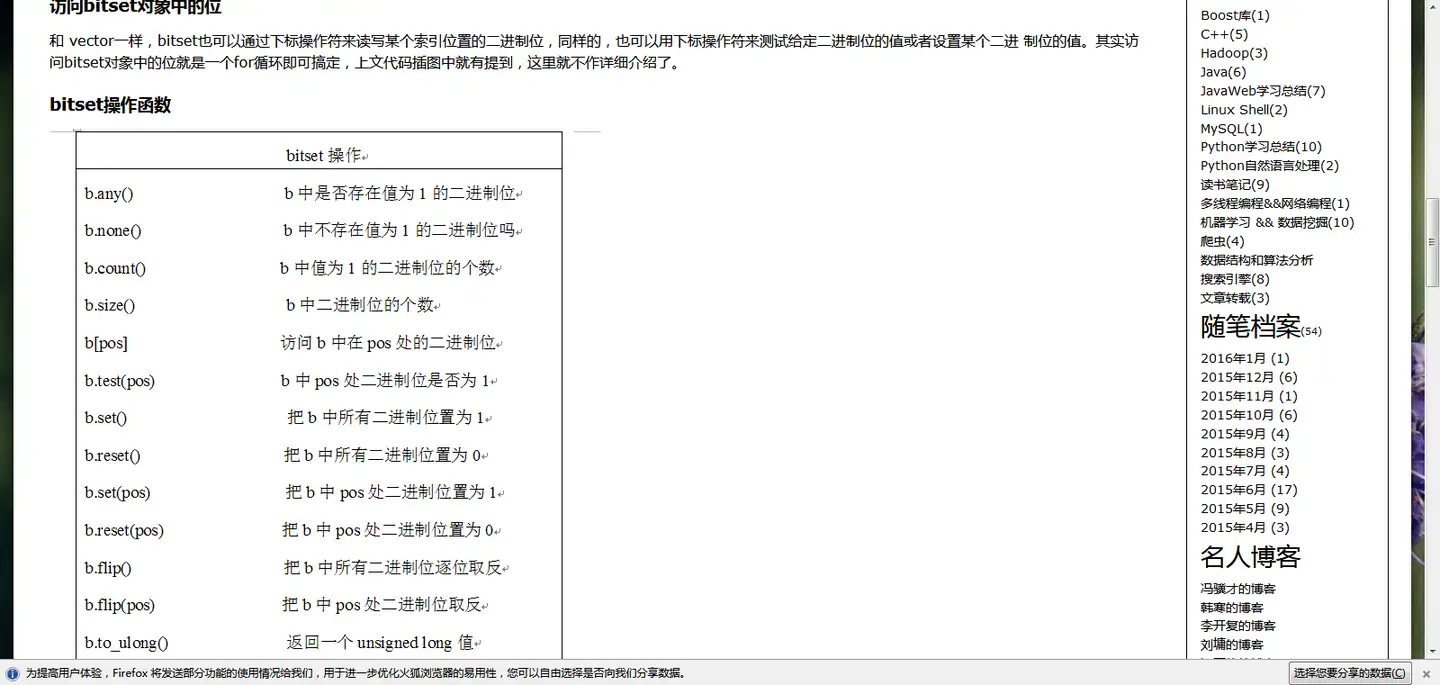This screenshot has width=1440, height=685.
Task: Open the 搜索引擎(8) category
Action: click(1237, 278)
